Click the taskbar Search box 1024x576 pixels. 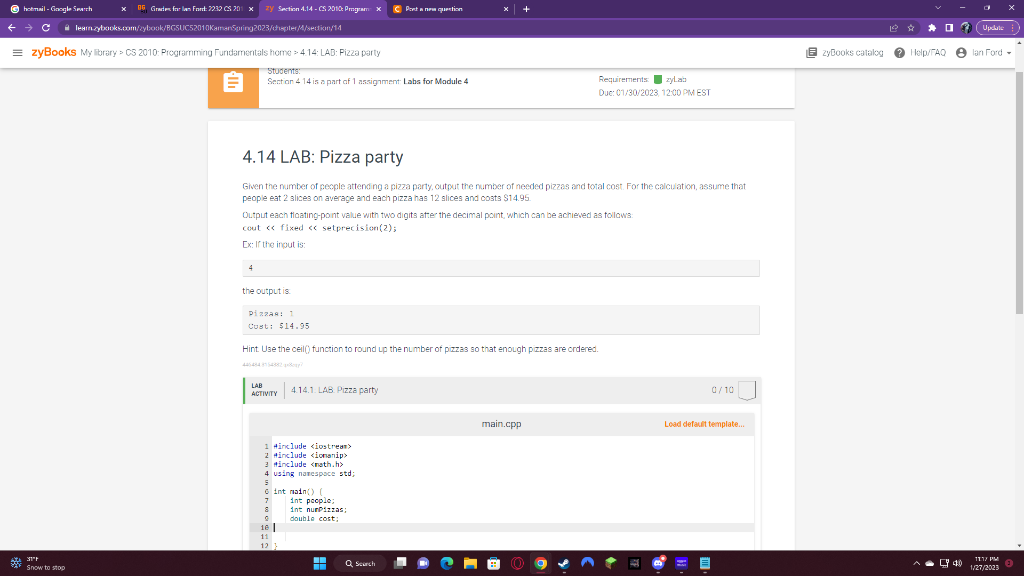click(x=360, y=564)
